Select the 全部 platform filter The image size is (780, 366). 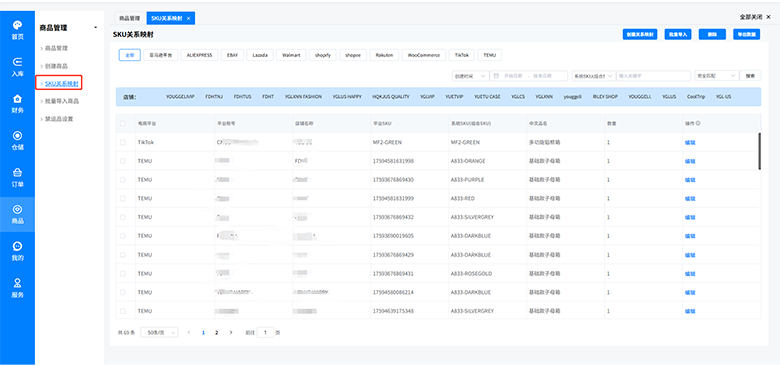pyautogui.click(x=130, y=55)
